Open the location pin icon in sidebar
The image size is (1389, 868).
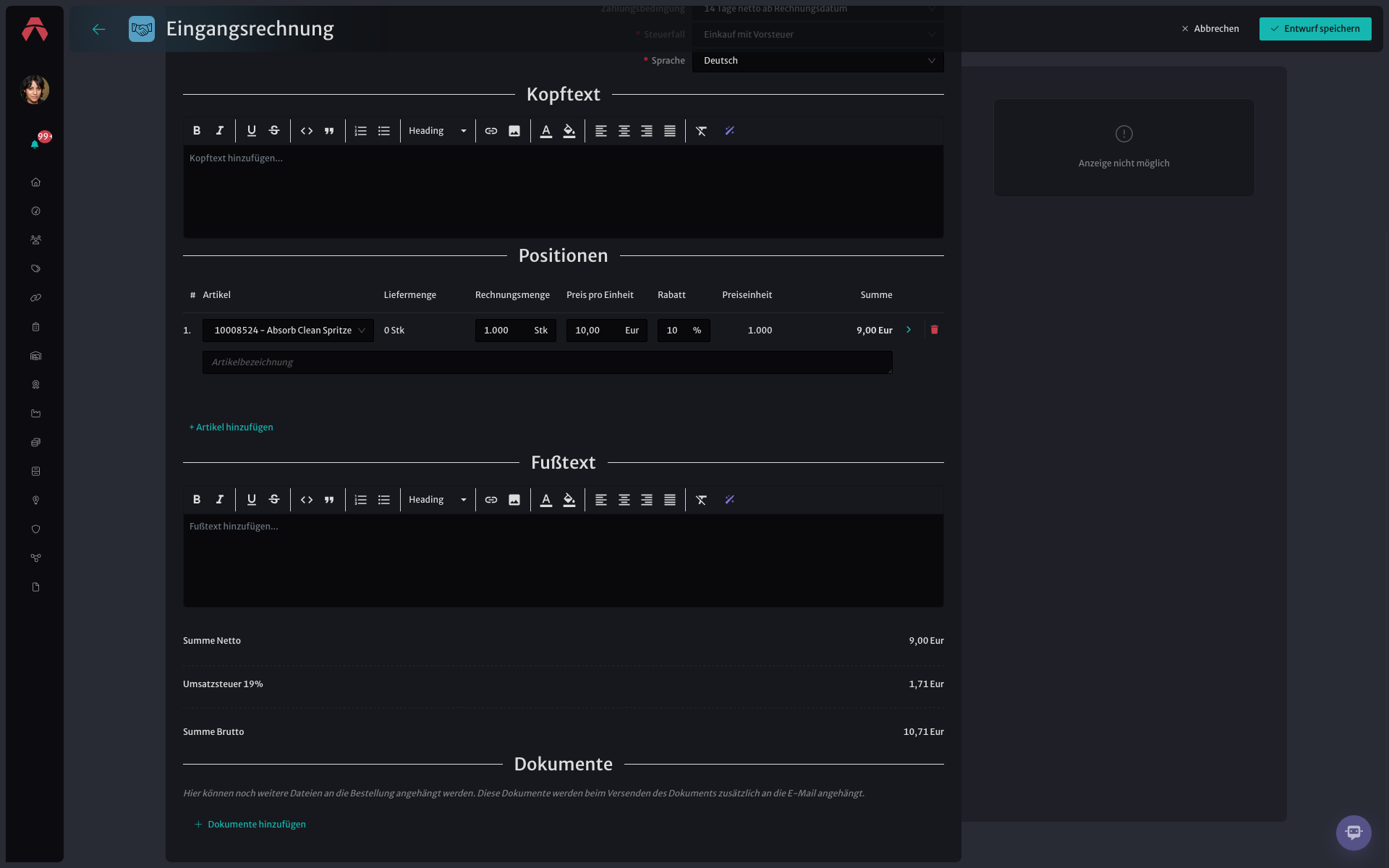pos(35,501)
